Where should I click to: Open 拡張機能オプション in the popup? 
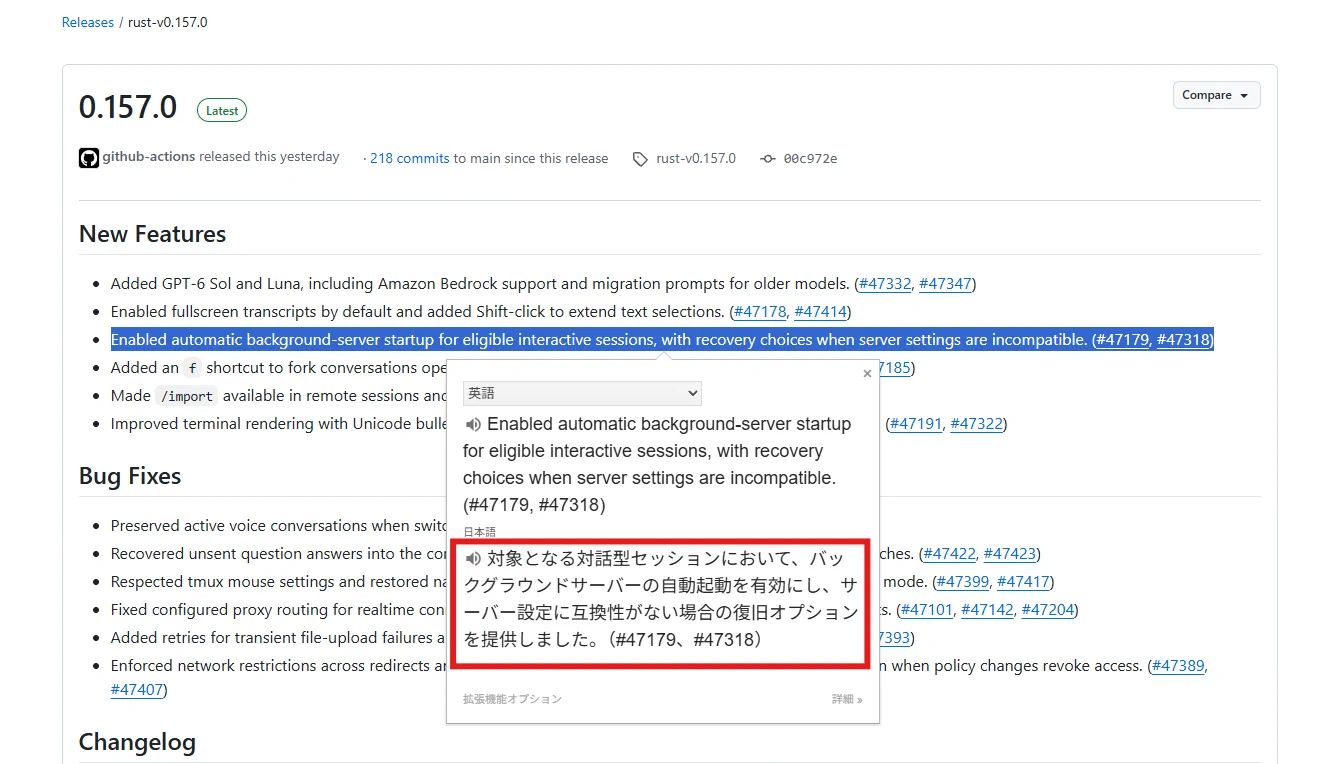tap(512, 699)
